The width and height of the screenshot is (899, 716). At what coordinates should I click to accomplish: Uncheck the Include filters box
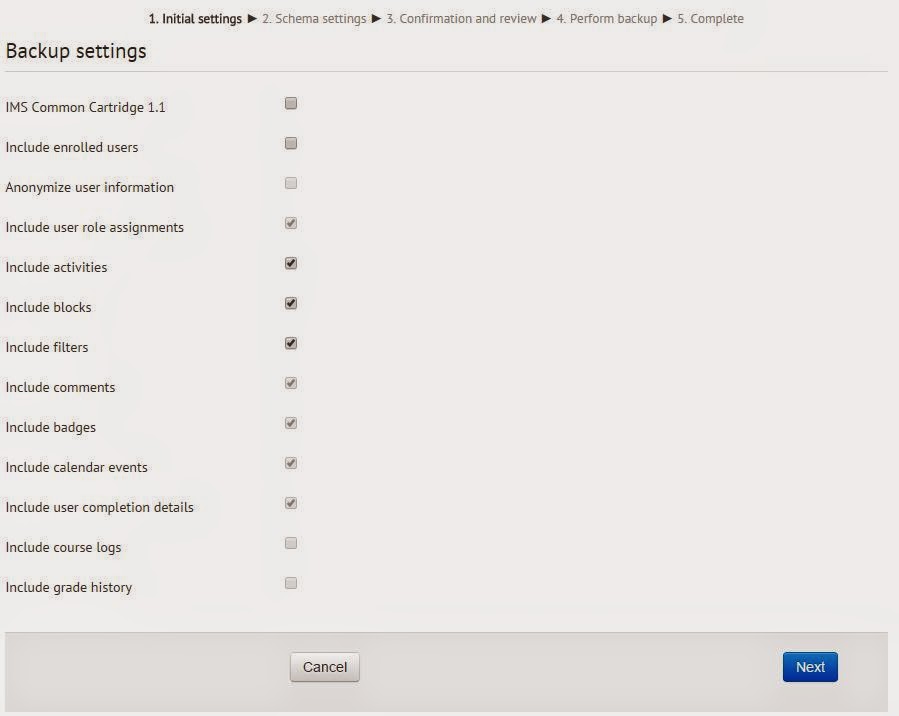[x=290, y=343]
